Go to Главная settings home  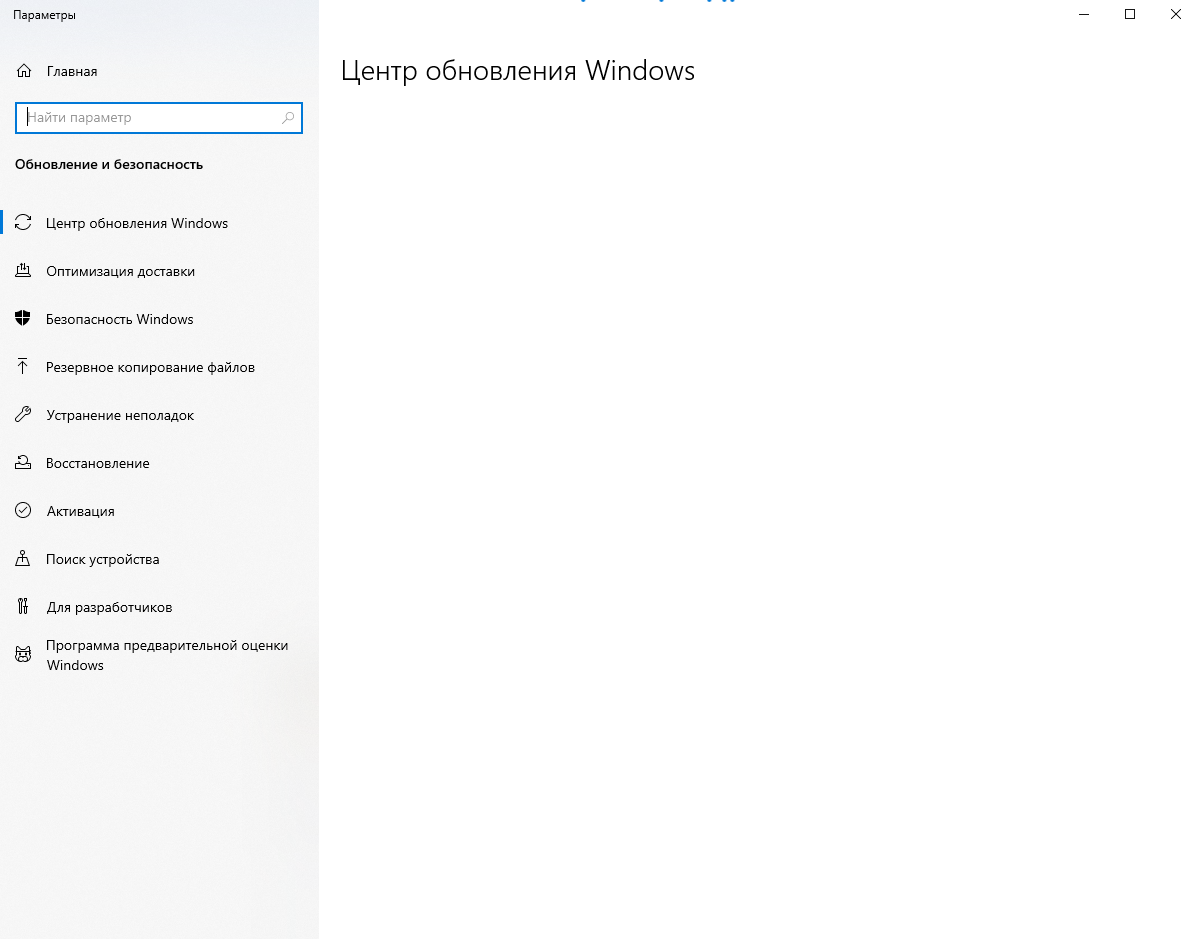(72, 71)
